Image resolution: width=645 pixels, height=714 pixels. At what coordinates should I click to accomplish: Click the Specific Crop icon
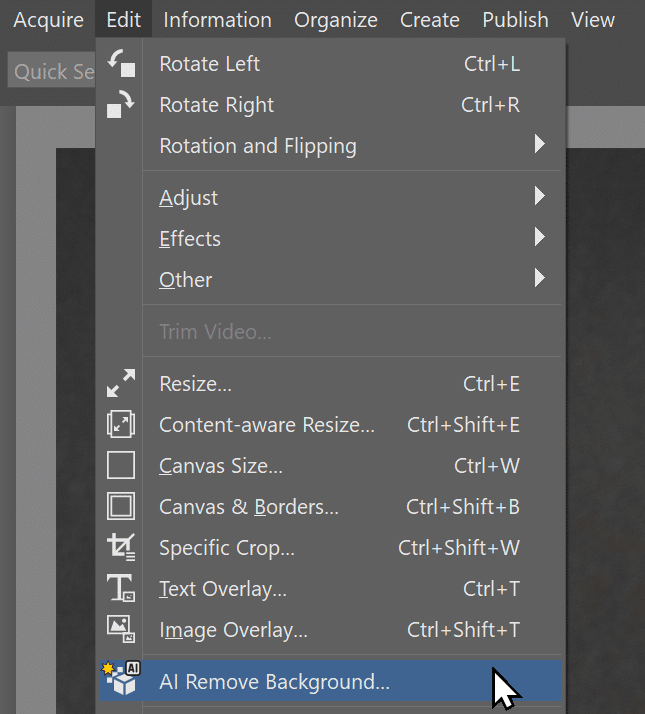[121, 548]
